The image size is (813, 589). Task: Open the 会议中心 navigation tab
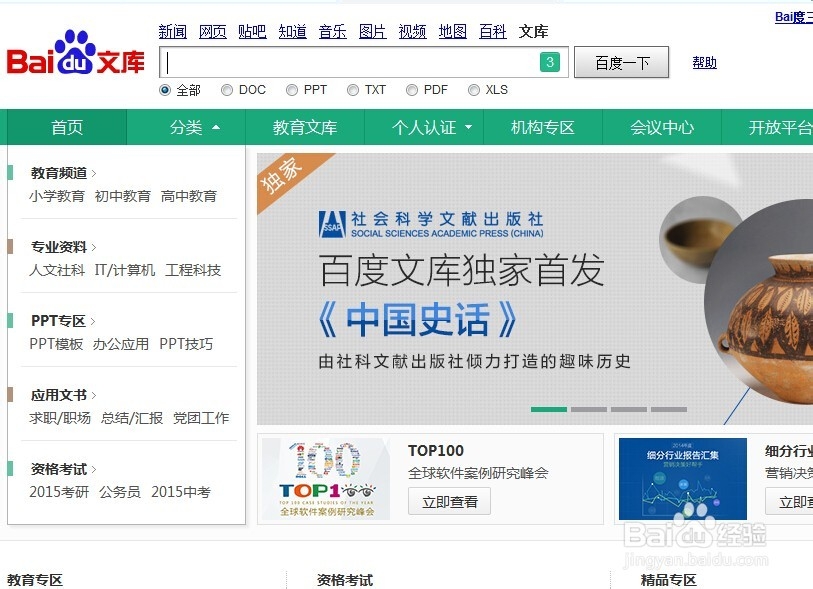[x=662, y=127]
